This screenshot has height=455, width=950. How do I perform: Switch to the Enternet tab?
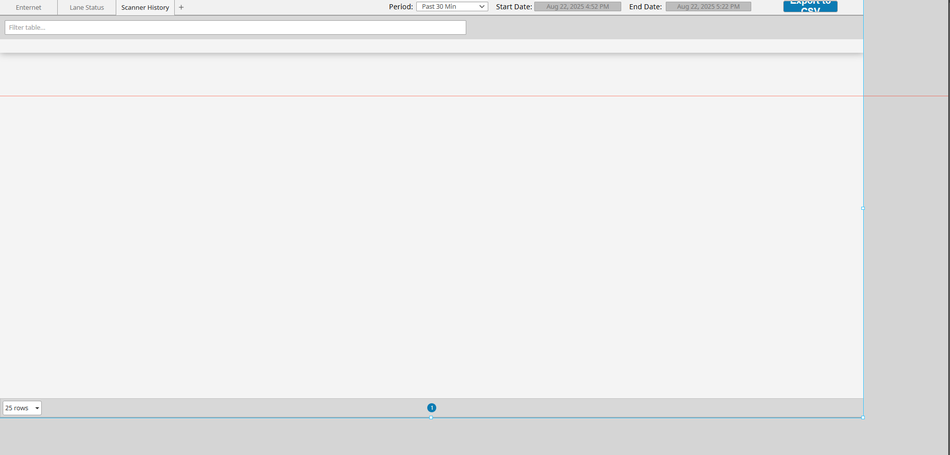(x=29, y=7)
